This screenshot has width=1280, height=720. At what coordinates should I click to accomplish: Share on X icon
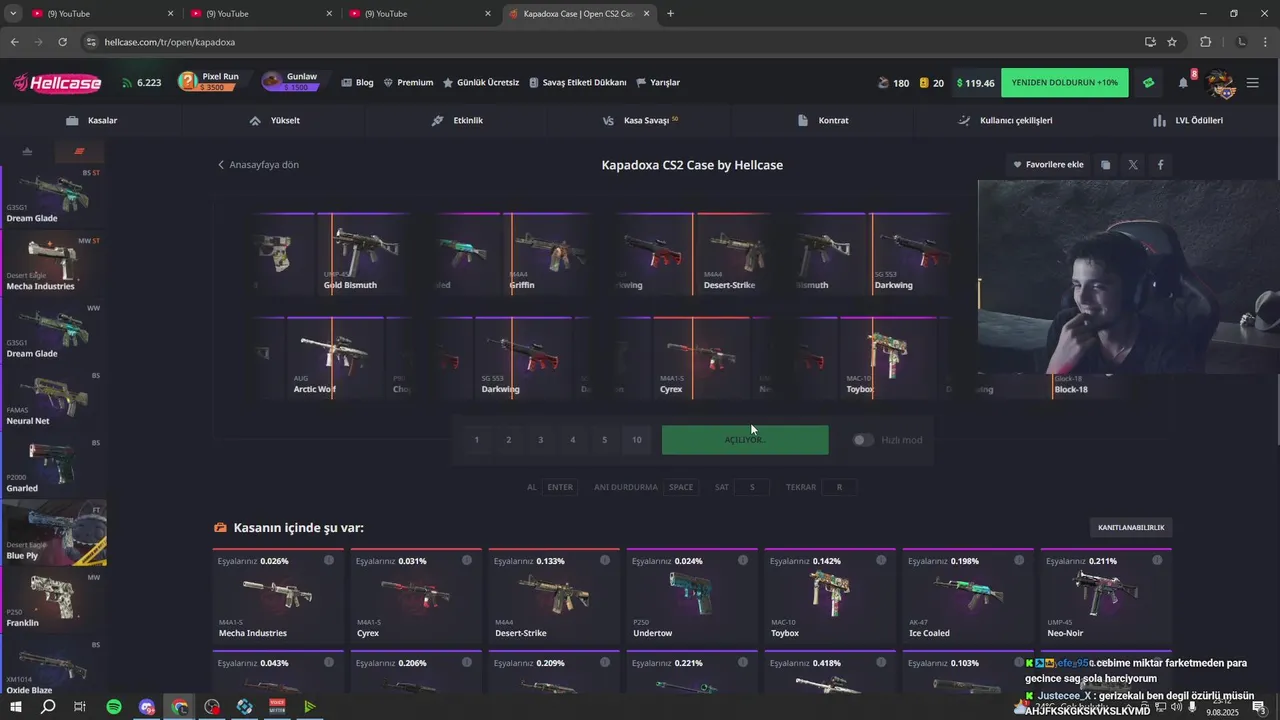click(1133, 165)
